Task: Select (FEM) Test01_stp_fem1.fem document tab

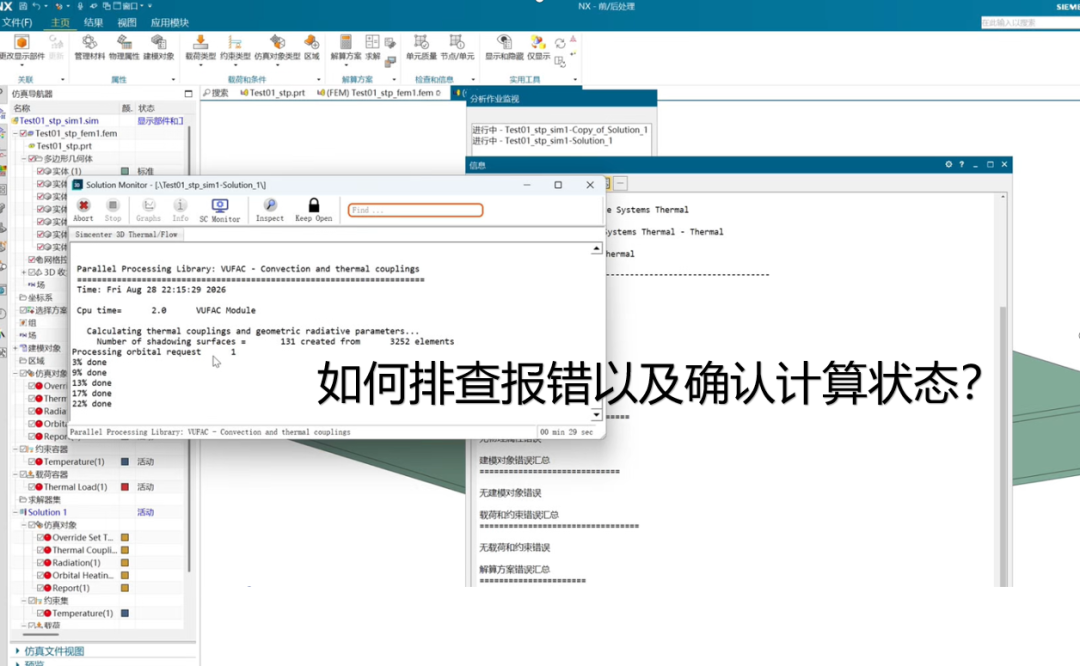Action: pos(379,93)
